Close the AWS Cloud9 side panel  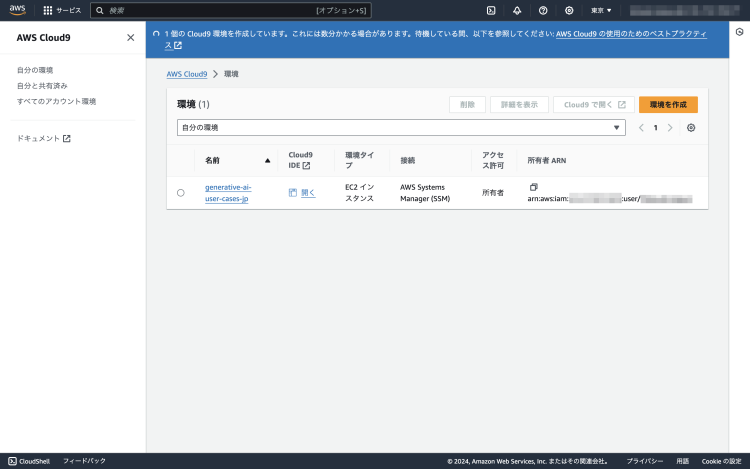(130, 37)
